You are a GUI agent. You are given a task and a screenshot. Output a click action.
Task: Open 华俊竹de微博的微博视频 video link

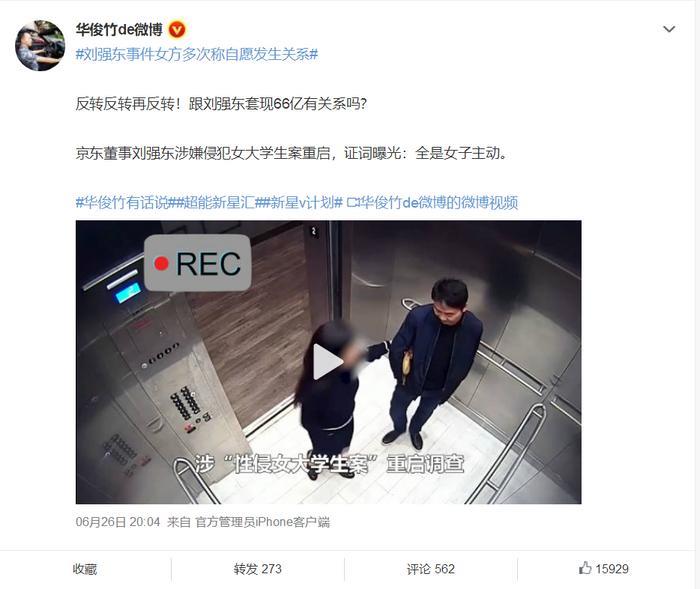tap(439, 203)
